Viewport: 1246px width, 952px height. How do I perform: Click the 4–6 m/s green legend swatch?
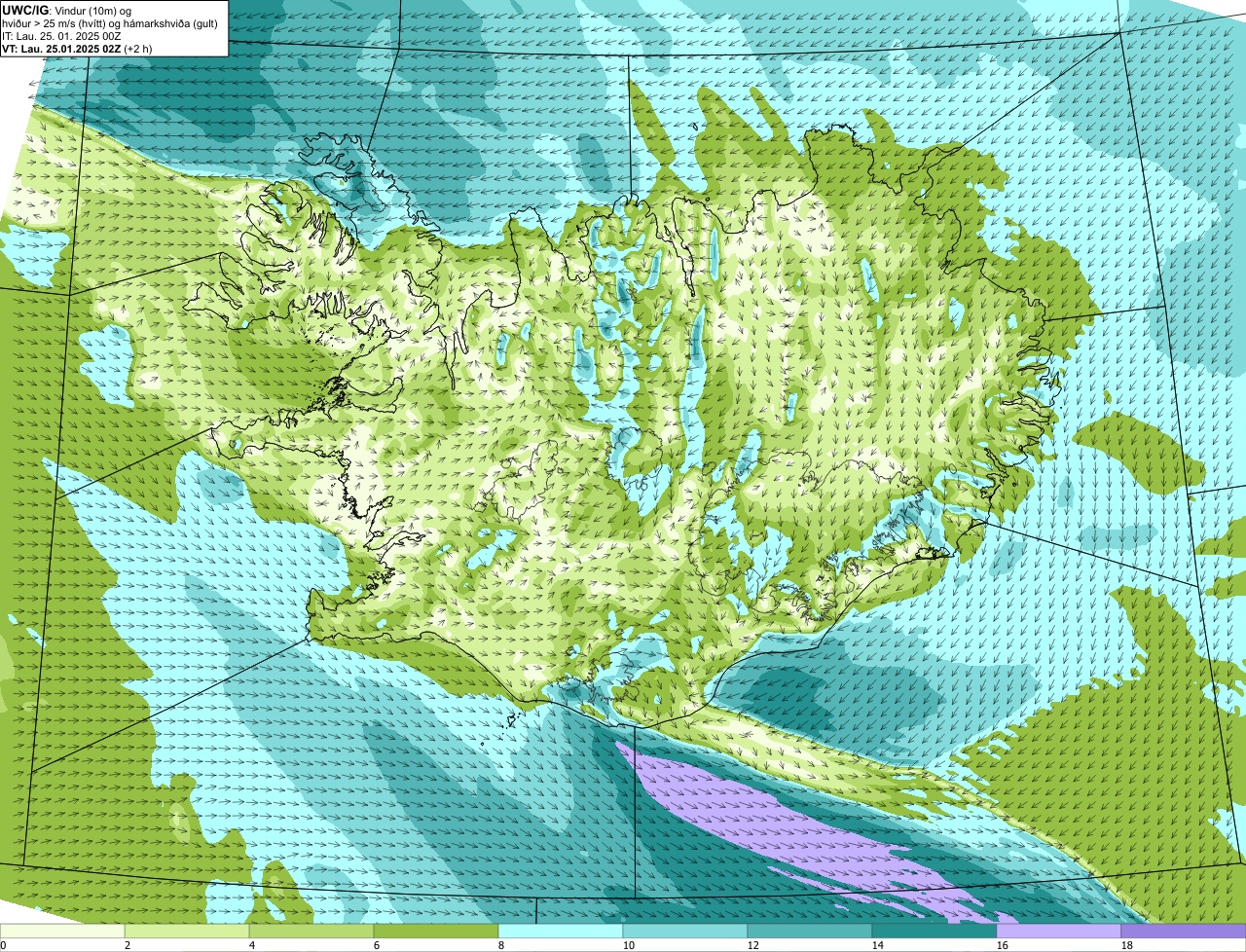point(311,931)
